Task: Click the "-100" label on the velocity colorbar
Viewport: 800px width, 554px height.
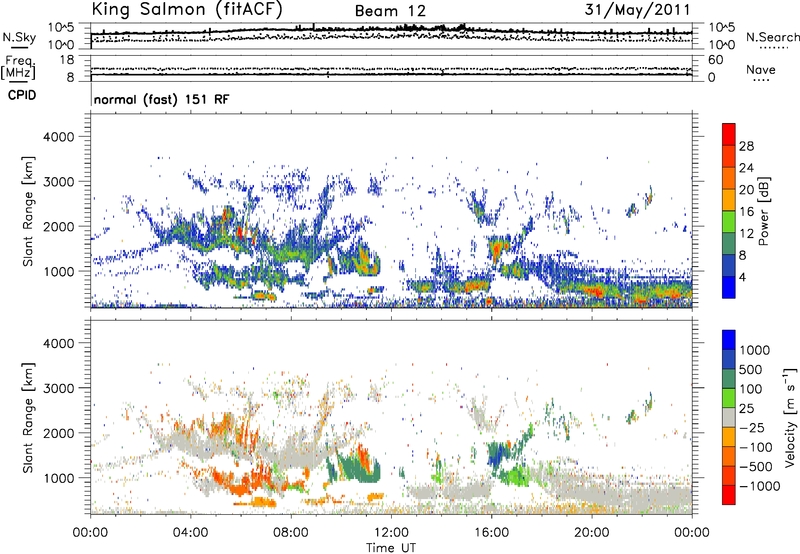Action: (x=755, y=447)
